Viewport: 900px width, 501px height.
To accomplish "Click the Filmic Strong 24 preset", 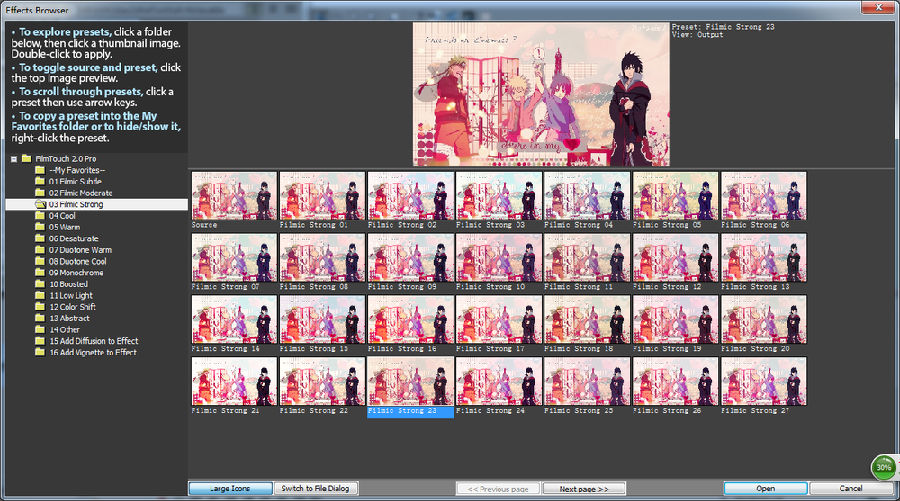I will point(499,382).
